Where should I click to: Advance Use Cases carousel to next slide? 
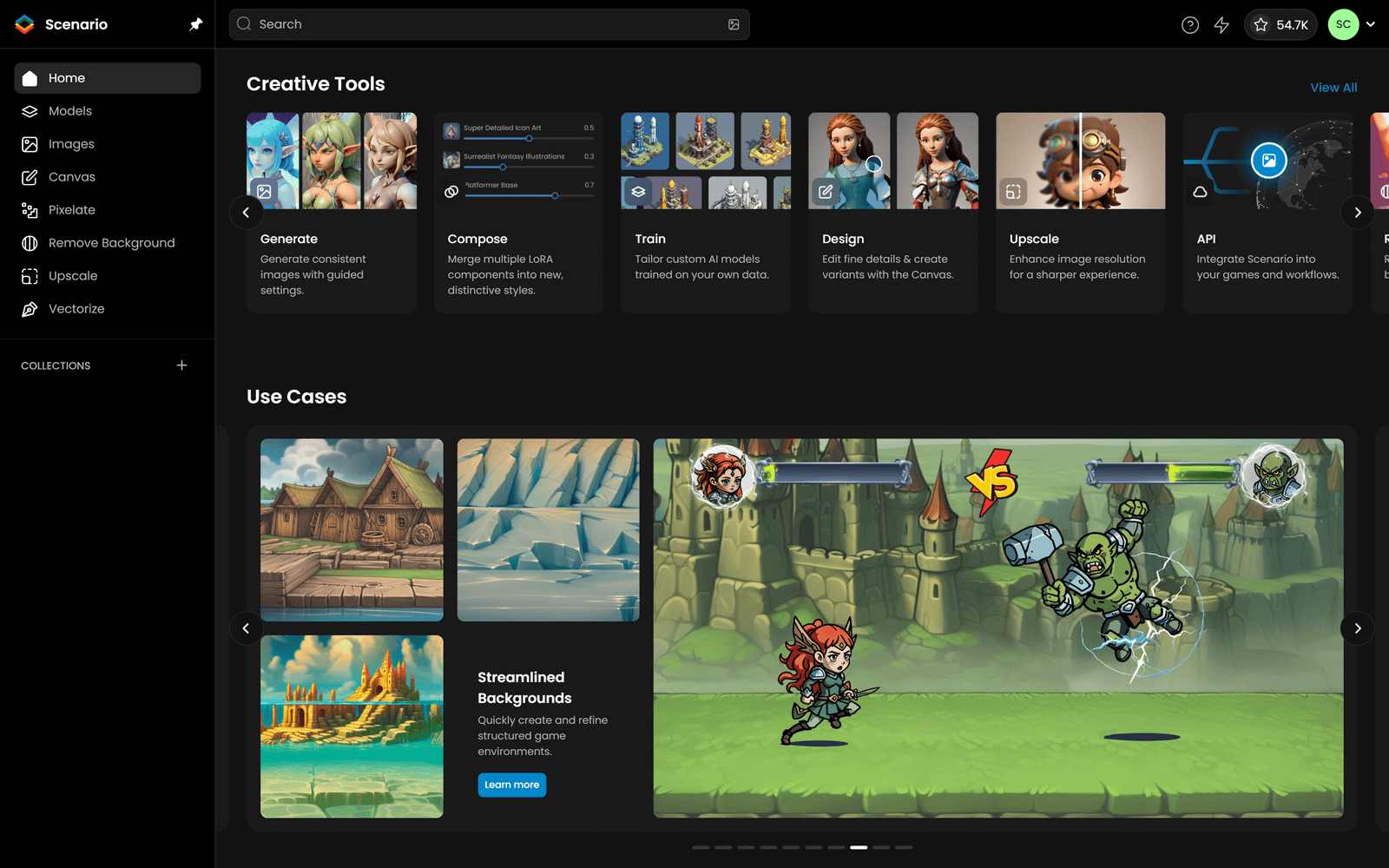point(1357,628)
